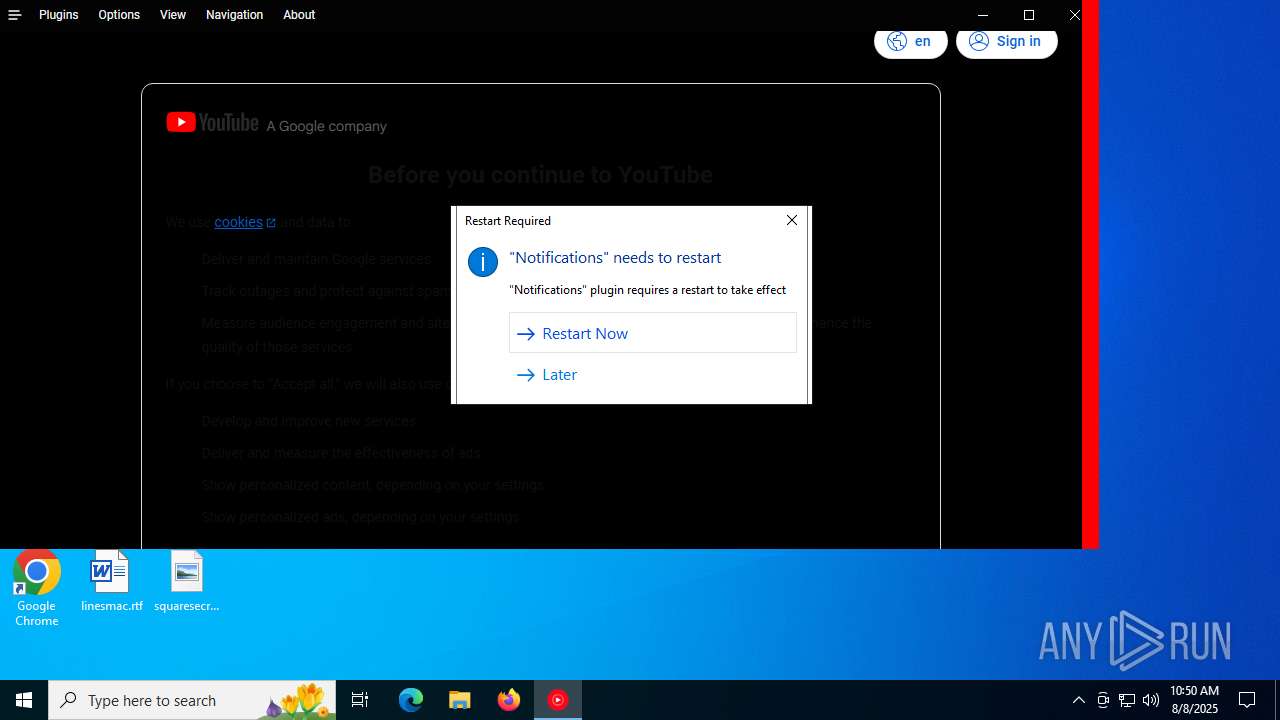Click "Notifications" needs to restart heading
The width and height of the screenshot is (1280, 720).
pos(615,257)
